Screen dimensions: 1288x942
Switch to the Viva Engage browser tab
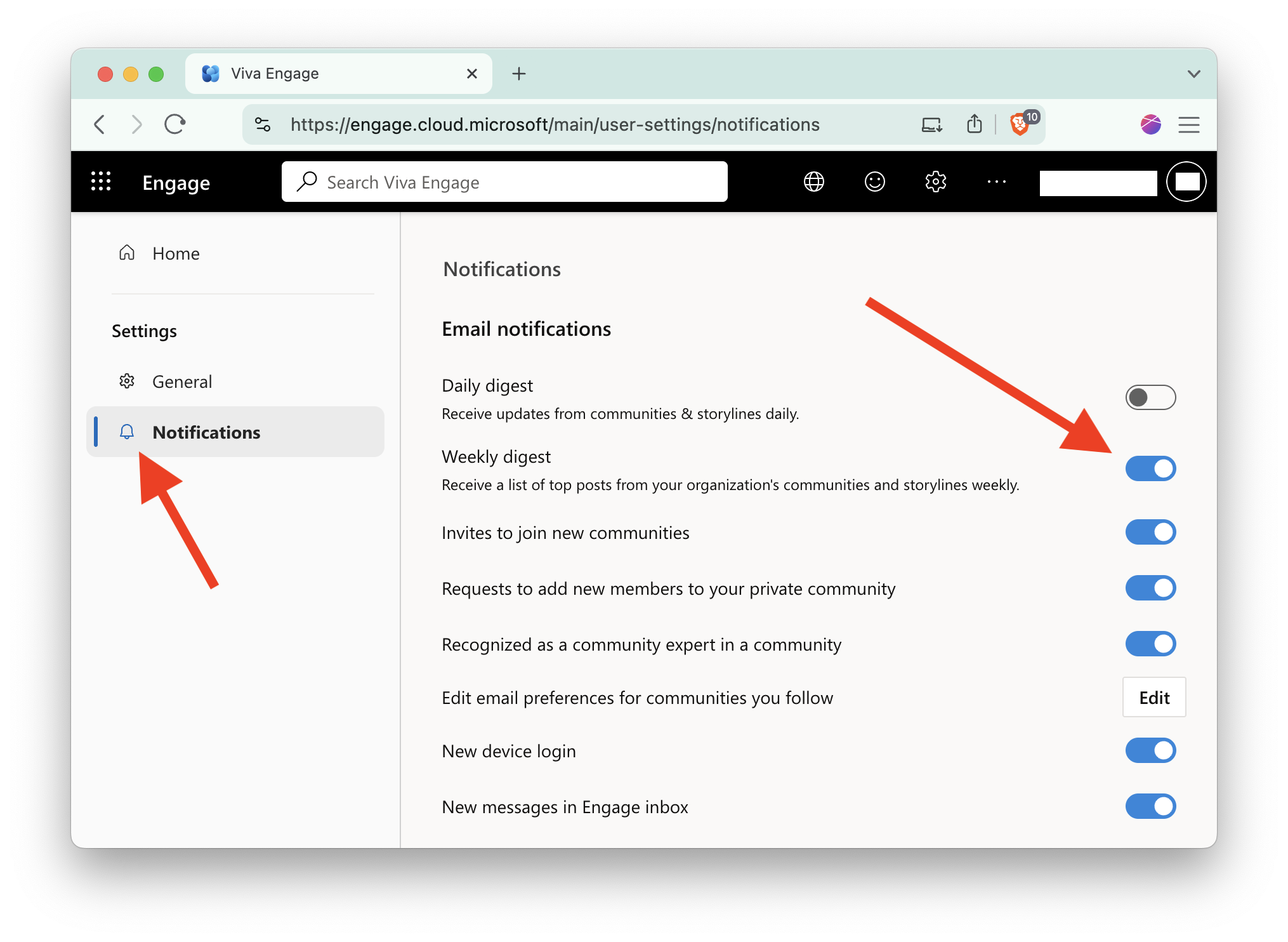pyautogui.click(x=339, y=74)
